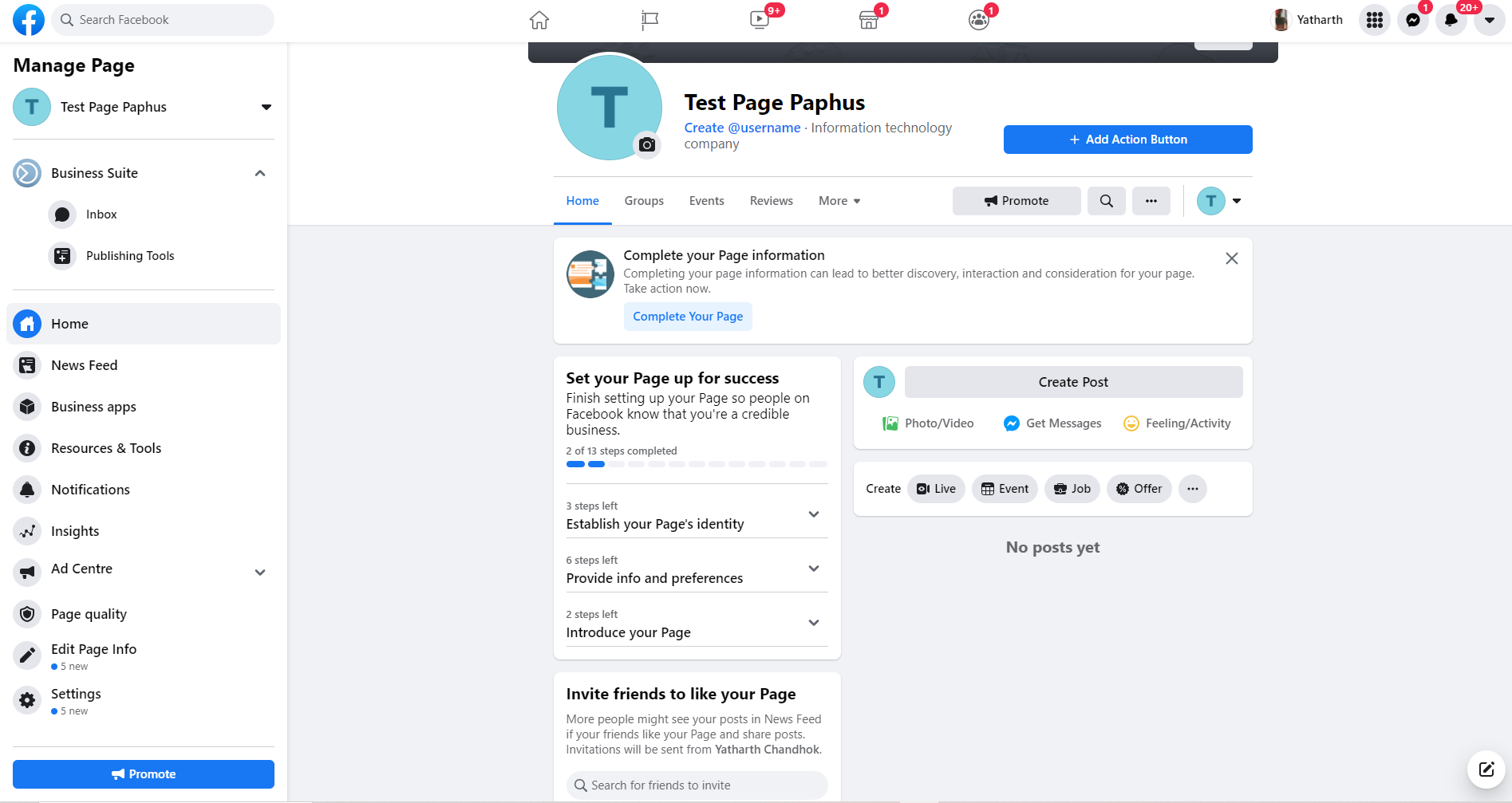Click the Facebook logo icon
This screenshot has height=803, width=1512.
pos(29,20)
